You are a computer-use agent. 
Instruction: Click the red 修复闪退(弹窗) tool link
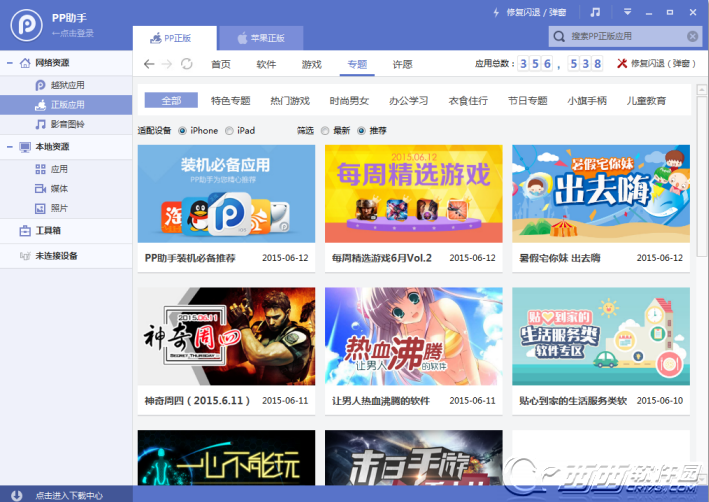pyautogui.click(x=656, y=64)
